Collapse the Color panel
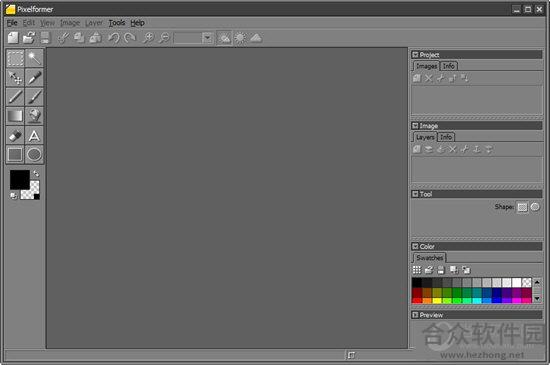This screenshot has height=365, width=550. tap(415, 246)
